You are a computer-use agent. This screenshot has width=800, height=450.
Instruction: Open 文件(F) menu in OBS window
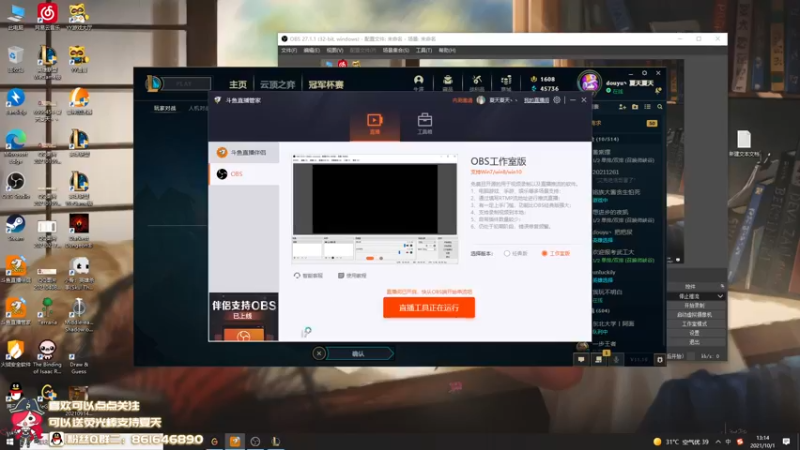[289, 51]
